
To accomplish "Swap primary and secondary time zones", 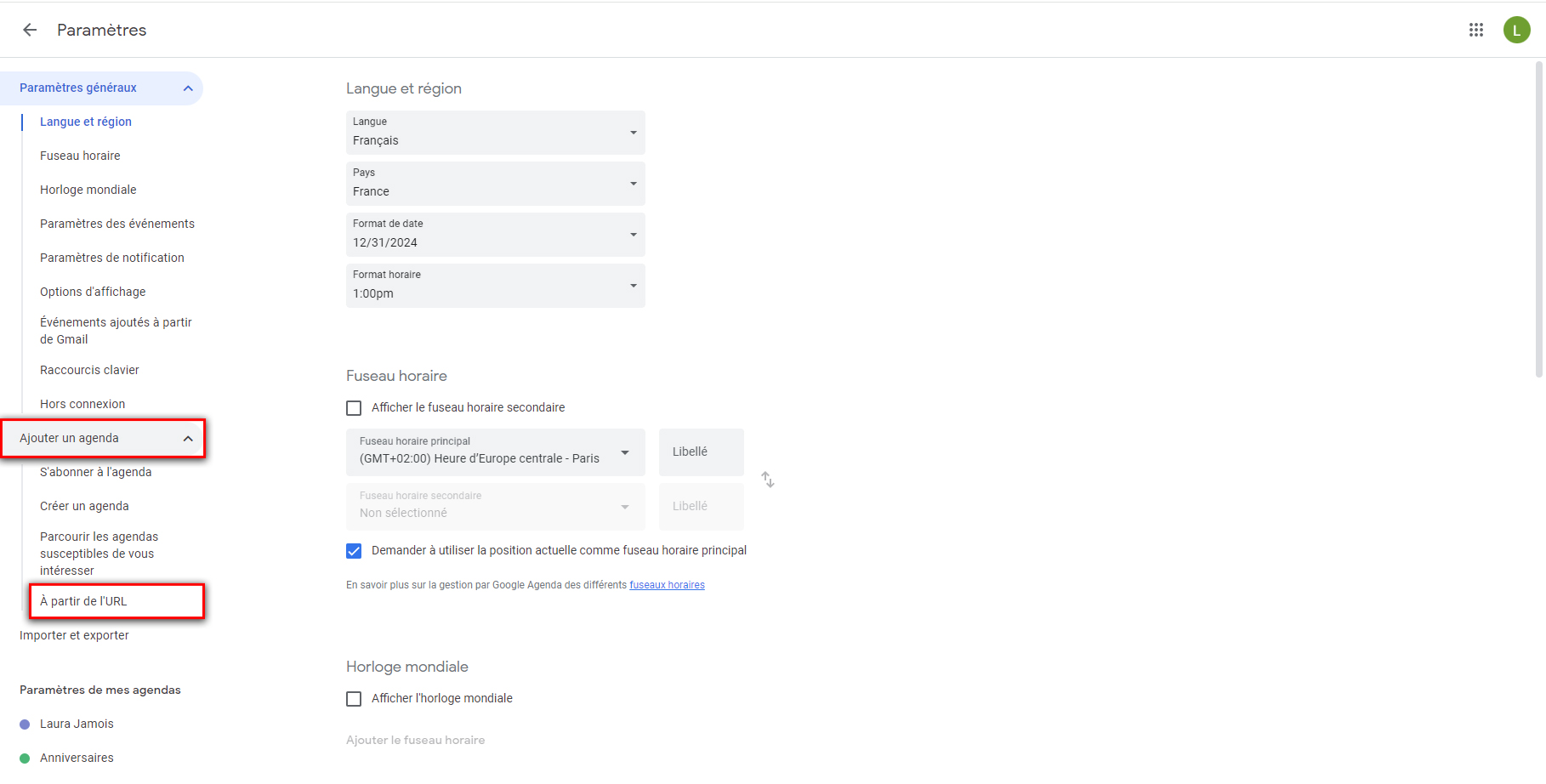I will [x=768, y=480].
